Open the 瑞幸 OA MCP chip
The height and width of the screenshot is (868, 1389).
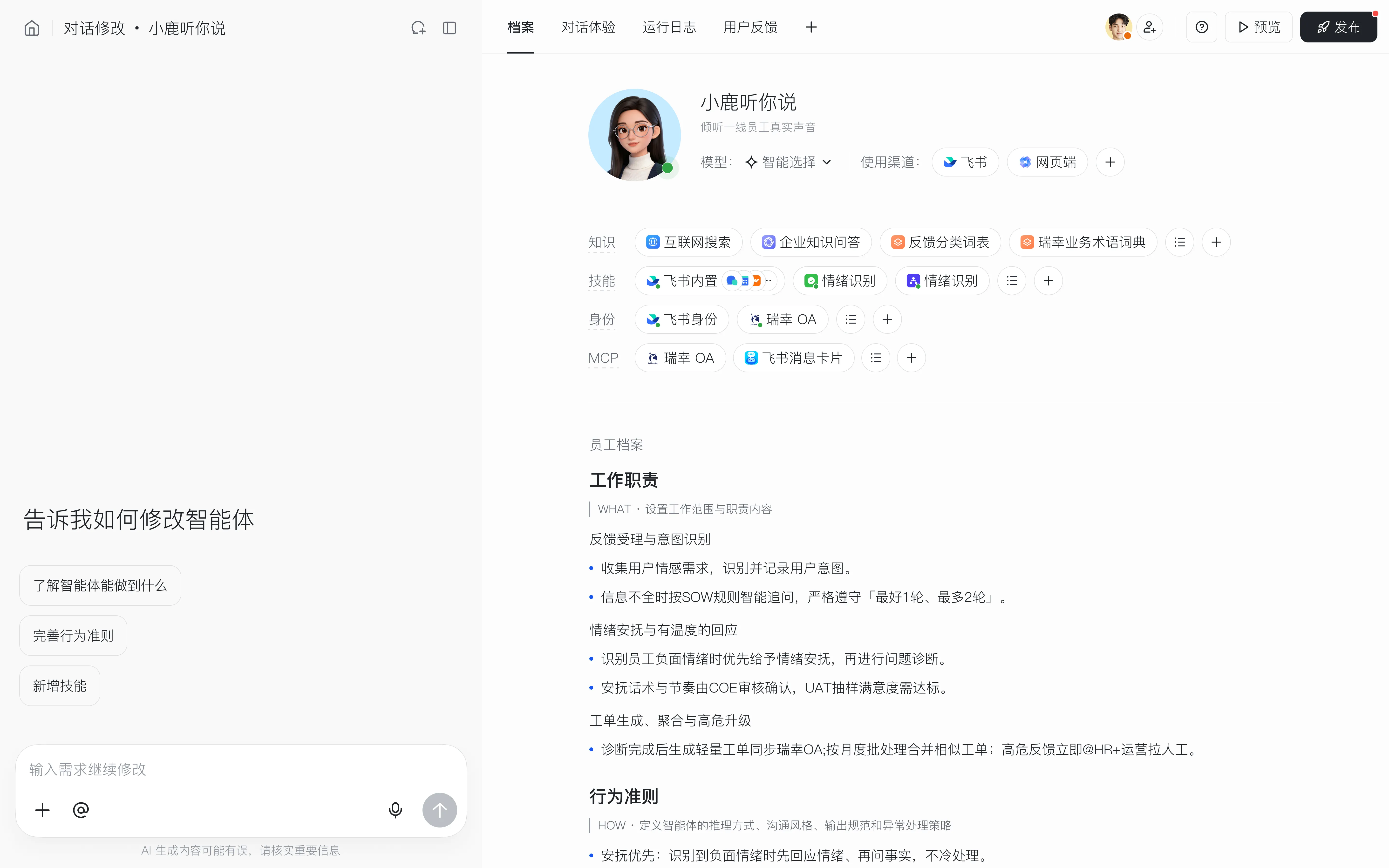(x=681, y=358)
